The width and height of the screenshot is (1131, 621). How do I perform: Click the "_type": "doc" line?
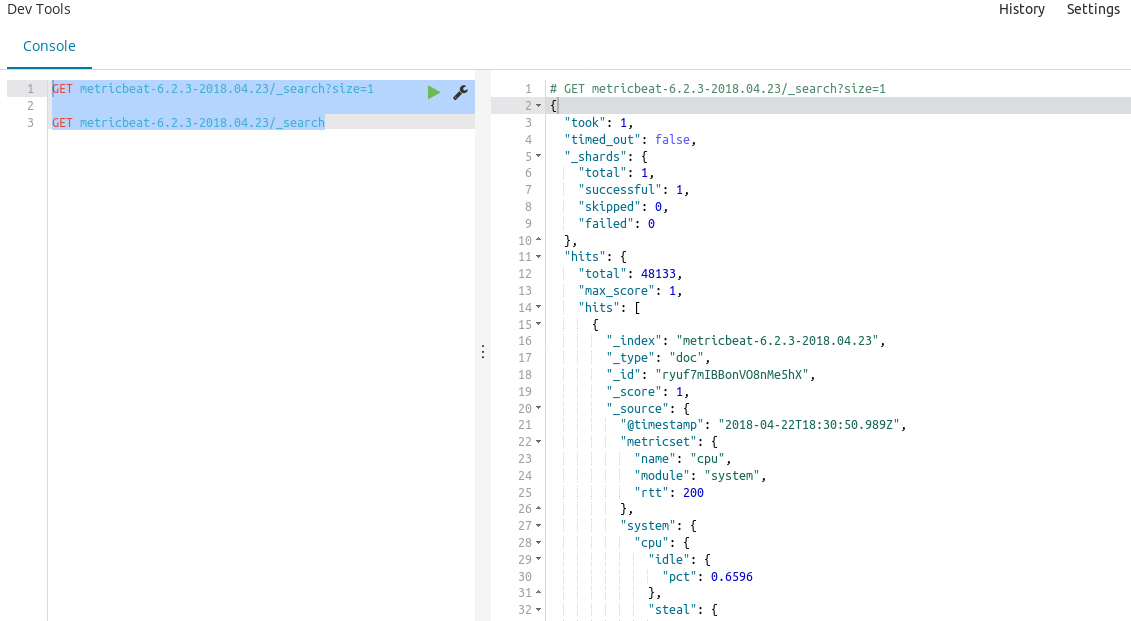(659, 358)
